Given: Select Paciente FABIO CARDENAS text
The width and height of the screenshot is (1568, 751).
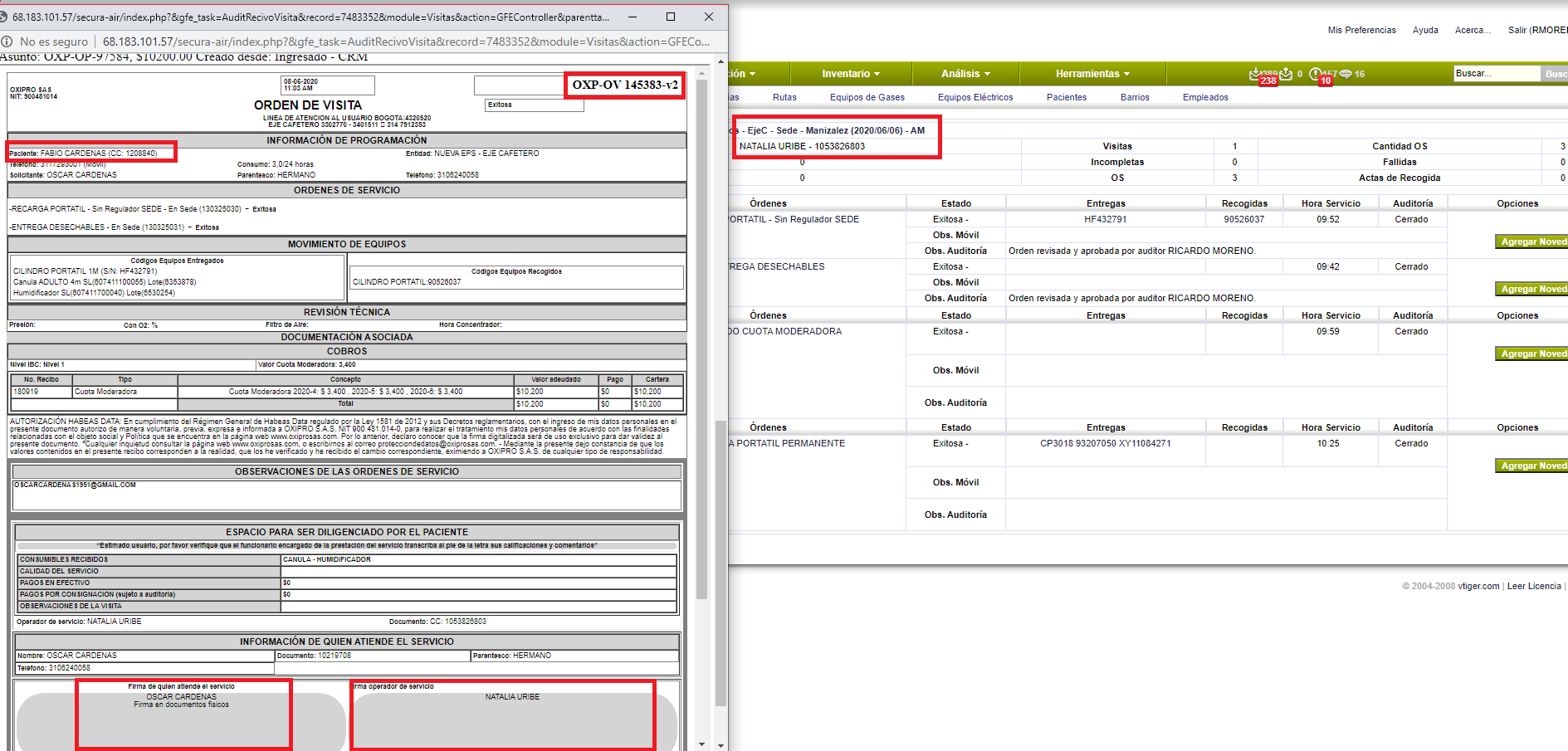Looking at the screenshot, I should 83,154.
